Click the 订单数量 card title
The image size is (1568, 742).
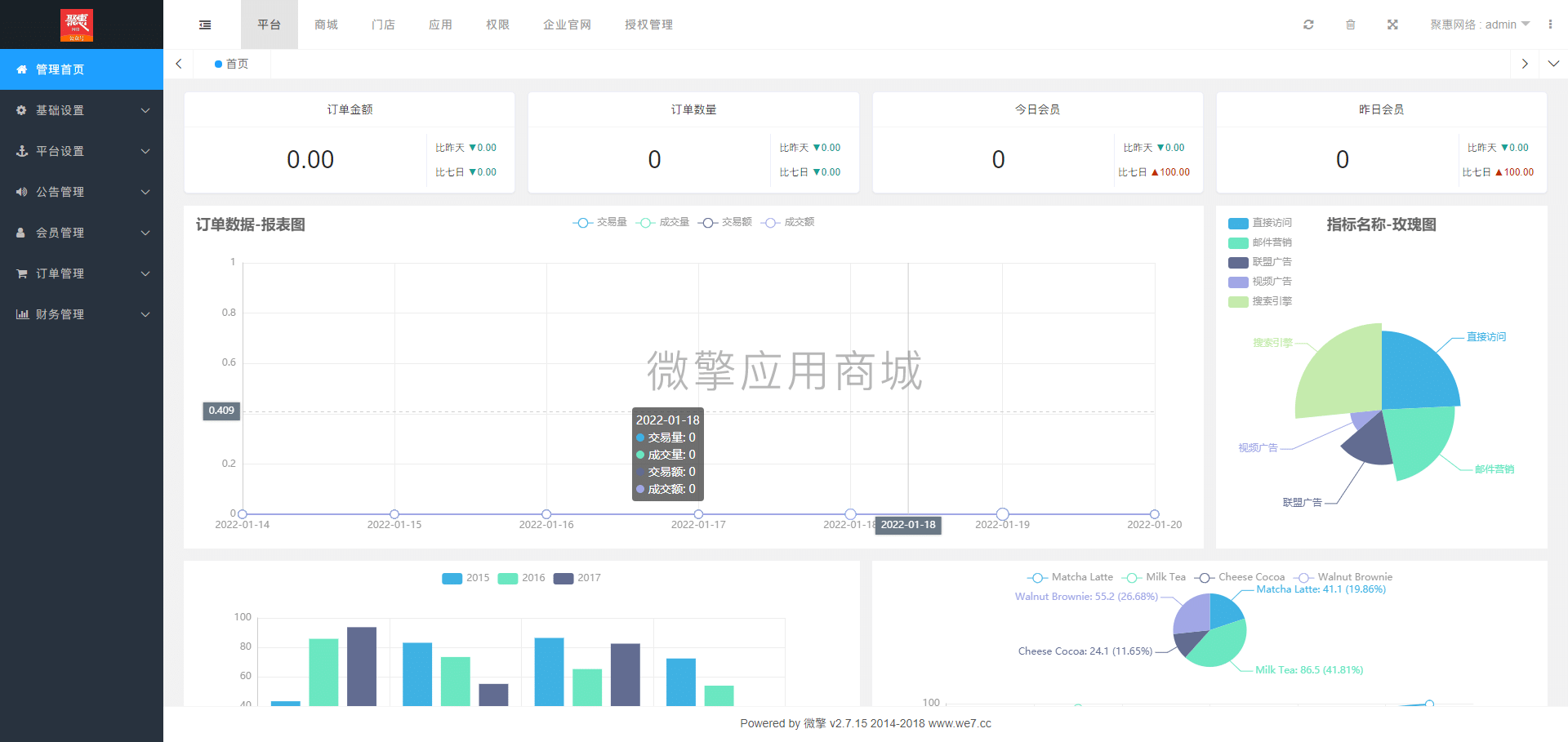tap(693, 109)
